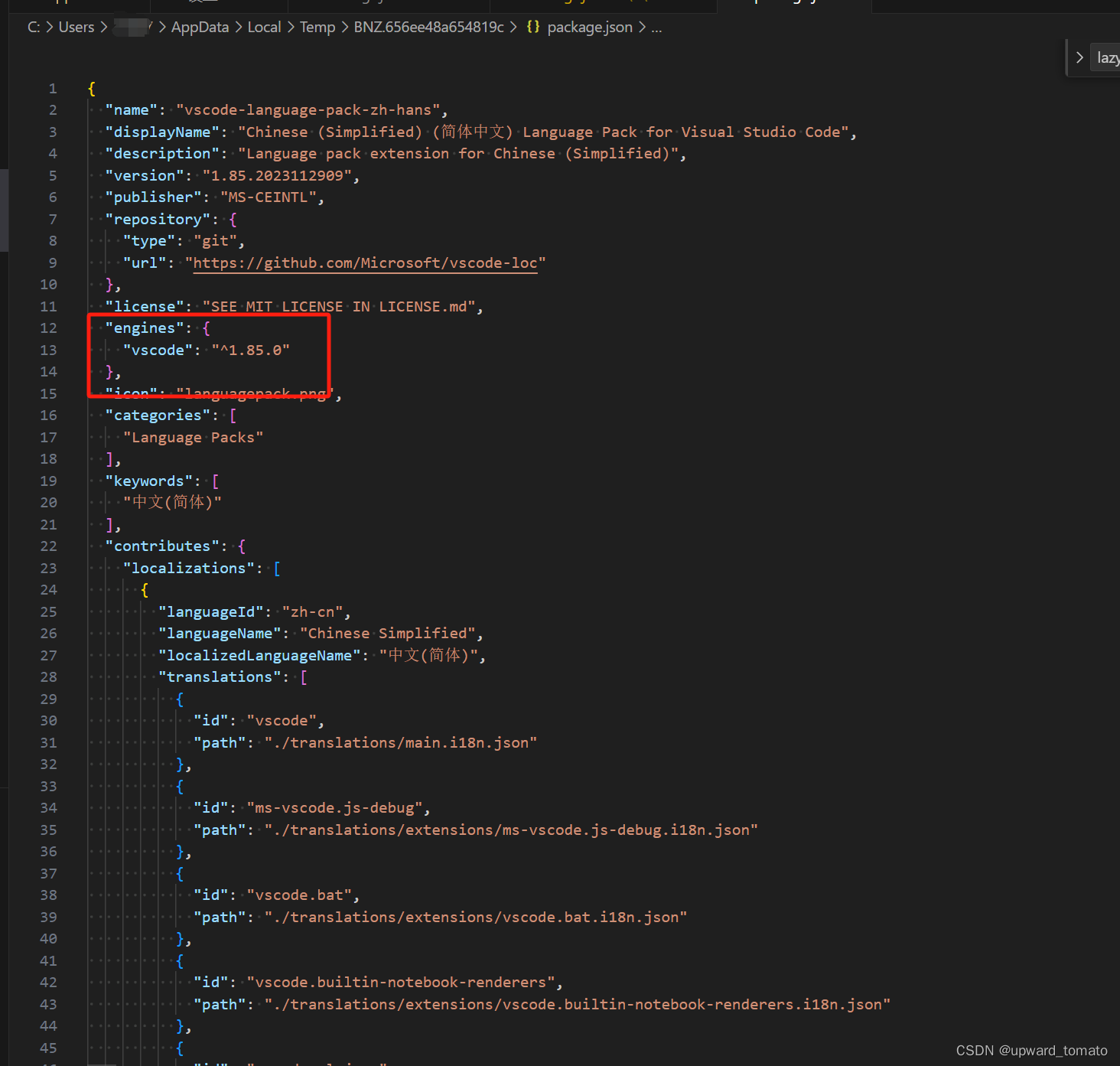The height and width of the screenshot is (1066, 1120).
Task: Select the AppData breadcrumb segment
Action: [200, 27]
